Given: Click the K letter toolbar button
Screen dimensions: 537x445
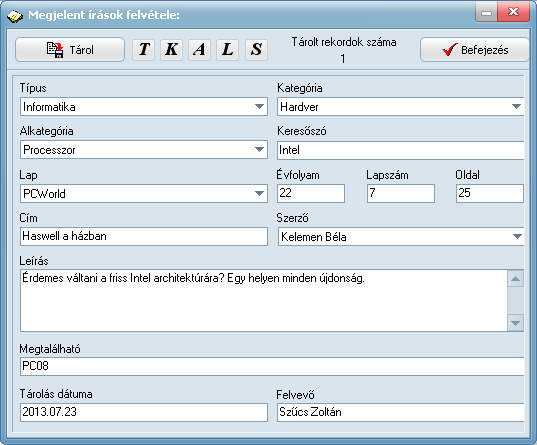Looking at the screenshot, I should (171, 49).
